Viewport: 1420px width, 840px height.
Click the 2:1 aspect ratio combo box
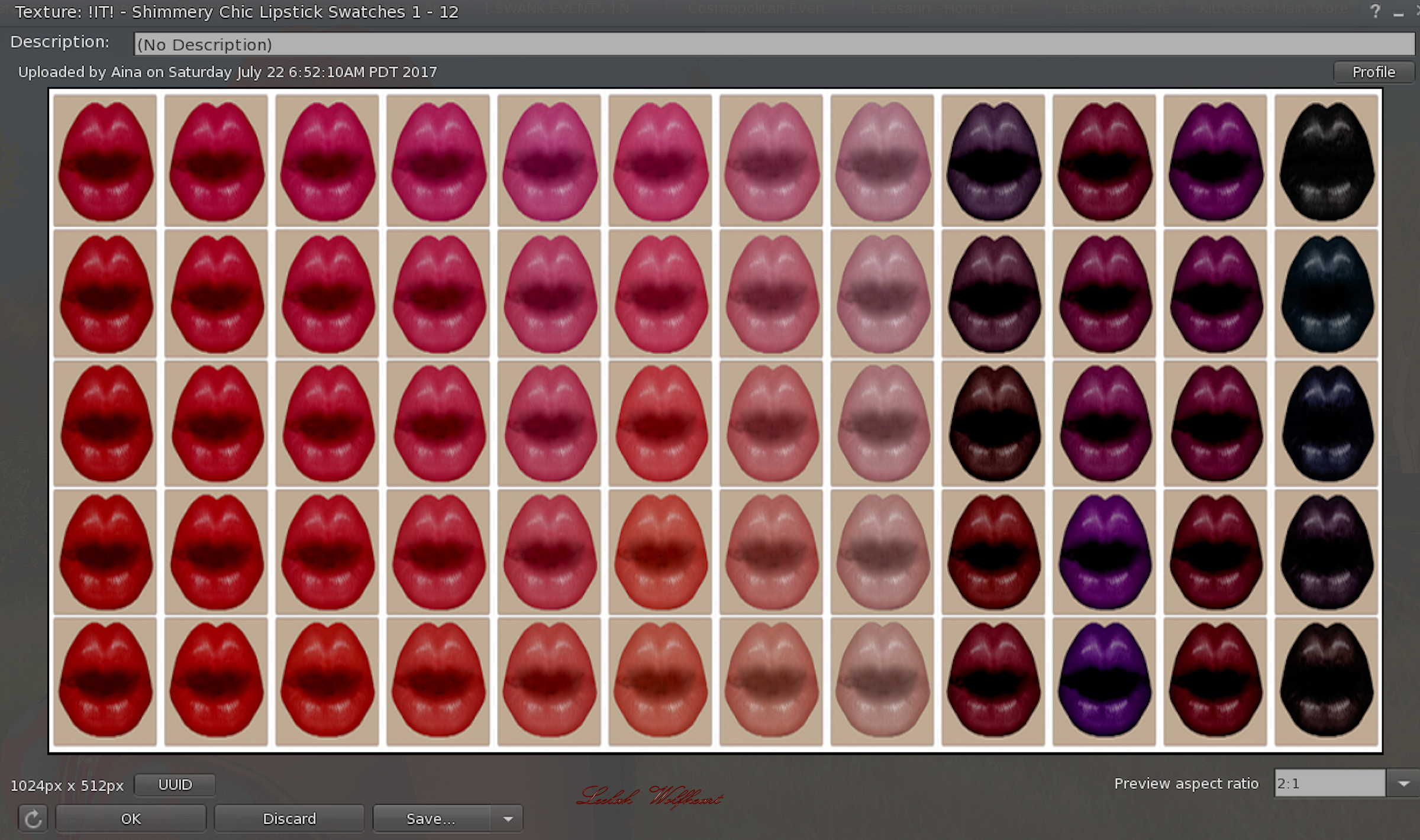[x=1329, y=784]
